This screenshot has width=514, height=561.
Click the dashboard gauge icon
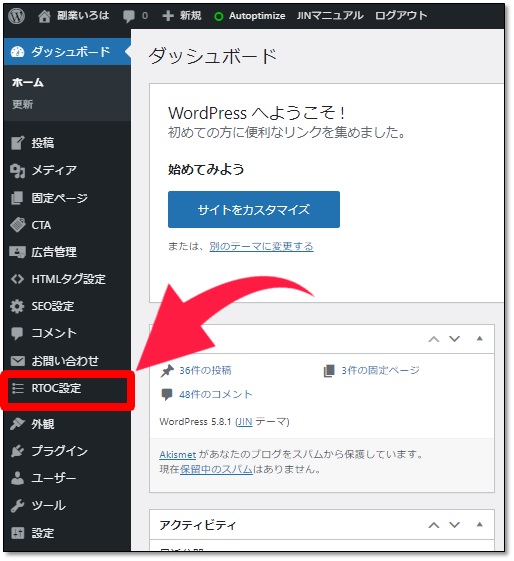(x=17, y=52)
